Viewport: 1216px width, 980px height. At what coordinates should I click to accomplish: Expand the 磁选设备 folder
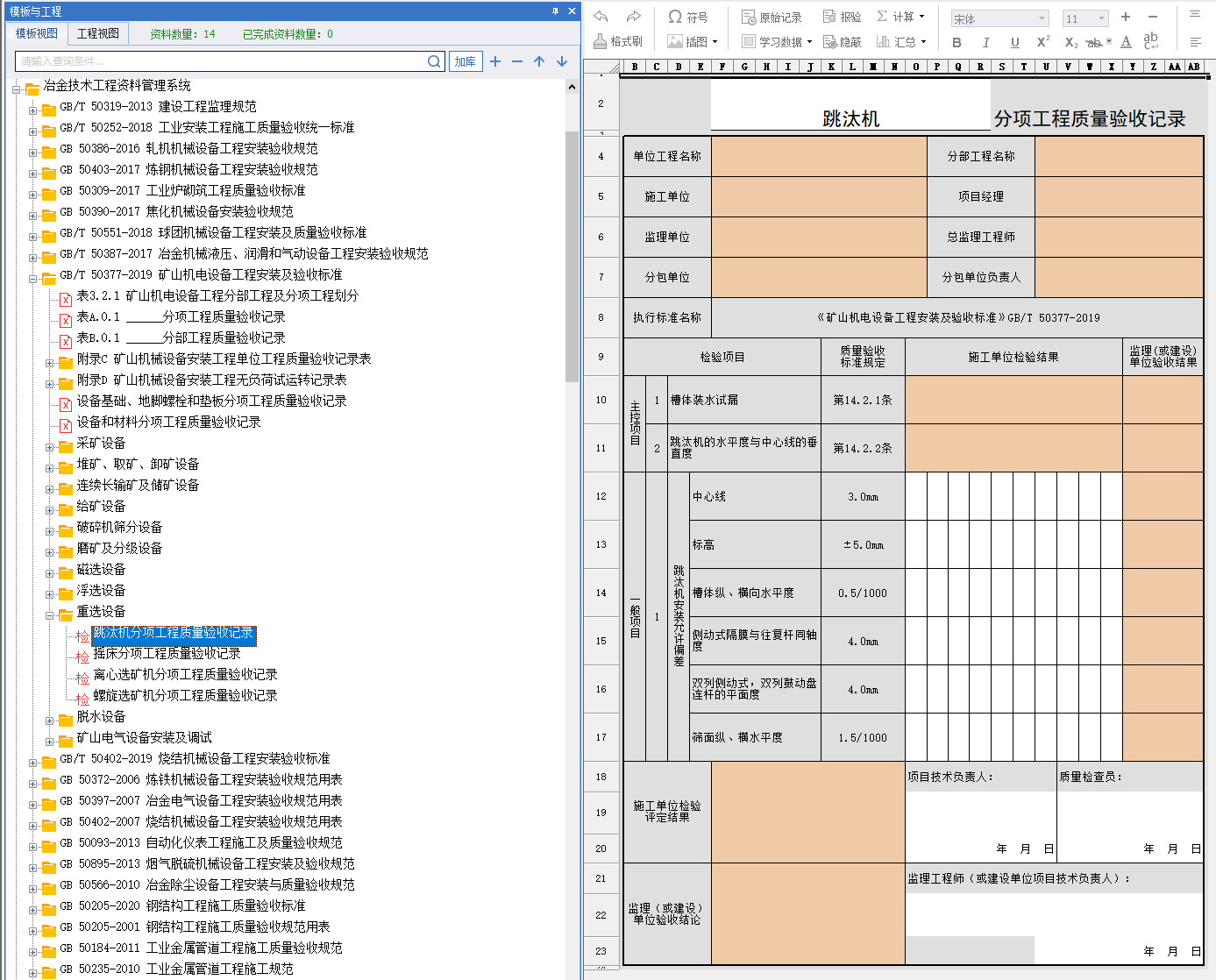pyautogui.click(x=50, y=573)
